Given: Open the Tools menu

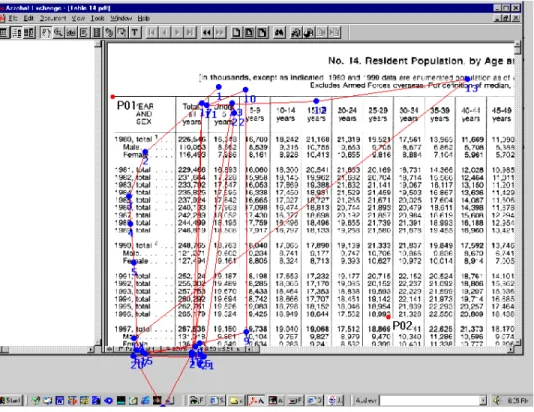Looking at the screenshot, I should tap(97, 18).
